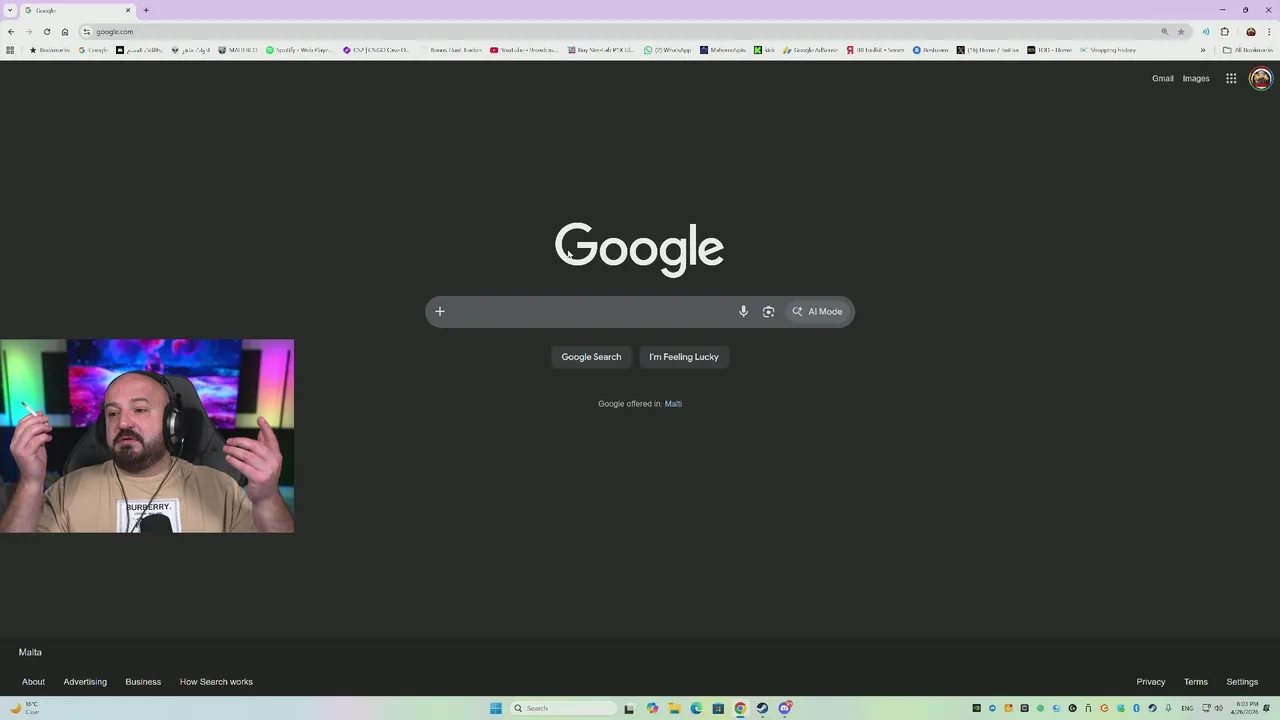Image resolution: width=1280 pixels, height=720 pixels.
Task: Open File Explorer from the taskbar
Action: coord(674,708)
